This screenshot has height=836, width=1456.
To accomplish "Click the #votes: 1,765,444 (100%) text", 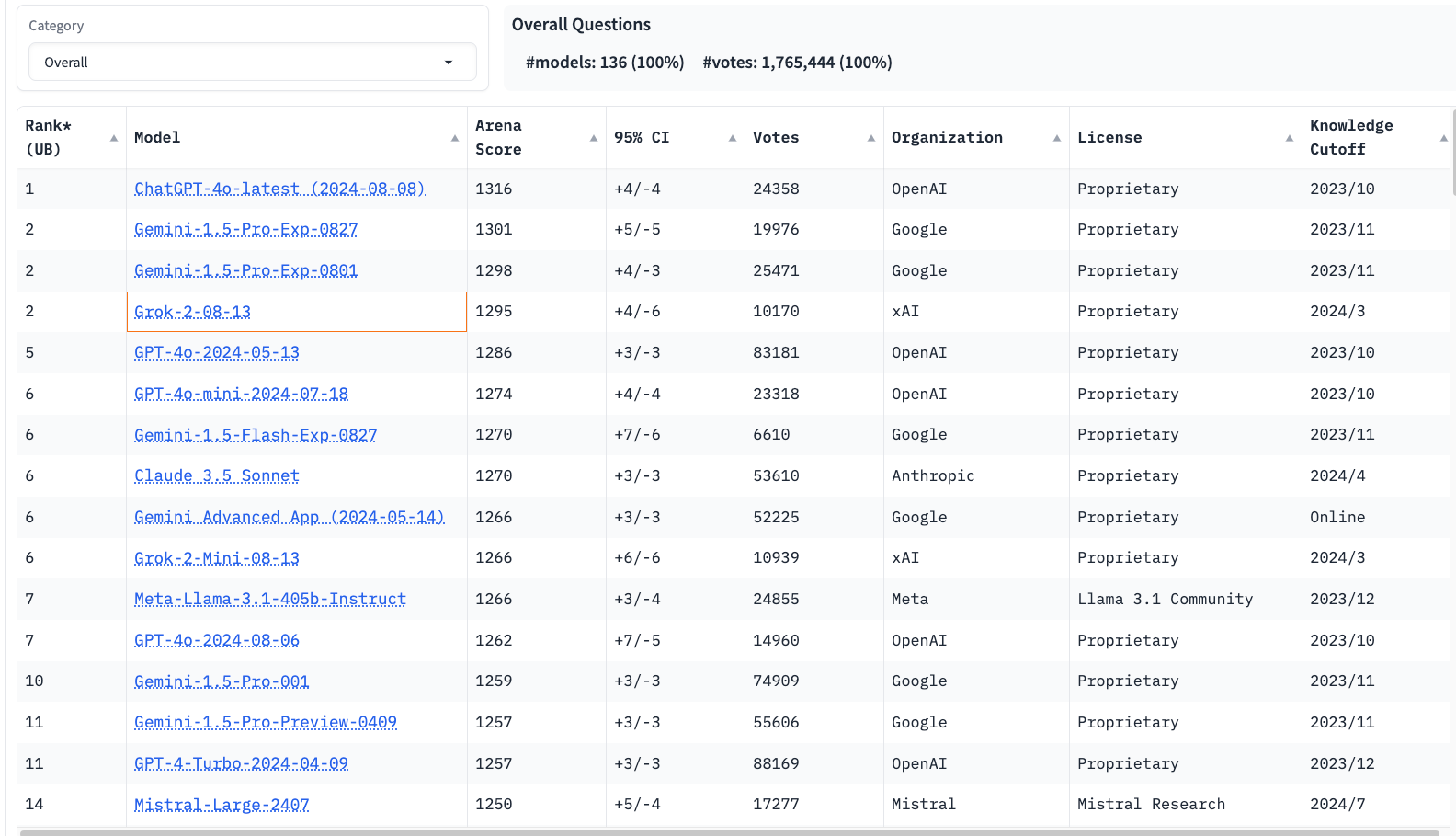I will click(797, 63).
